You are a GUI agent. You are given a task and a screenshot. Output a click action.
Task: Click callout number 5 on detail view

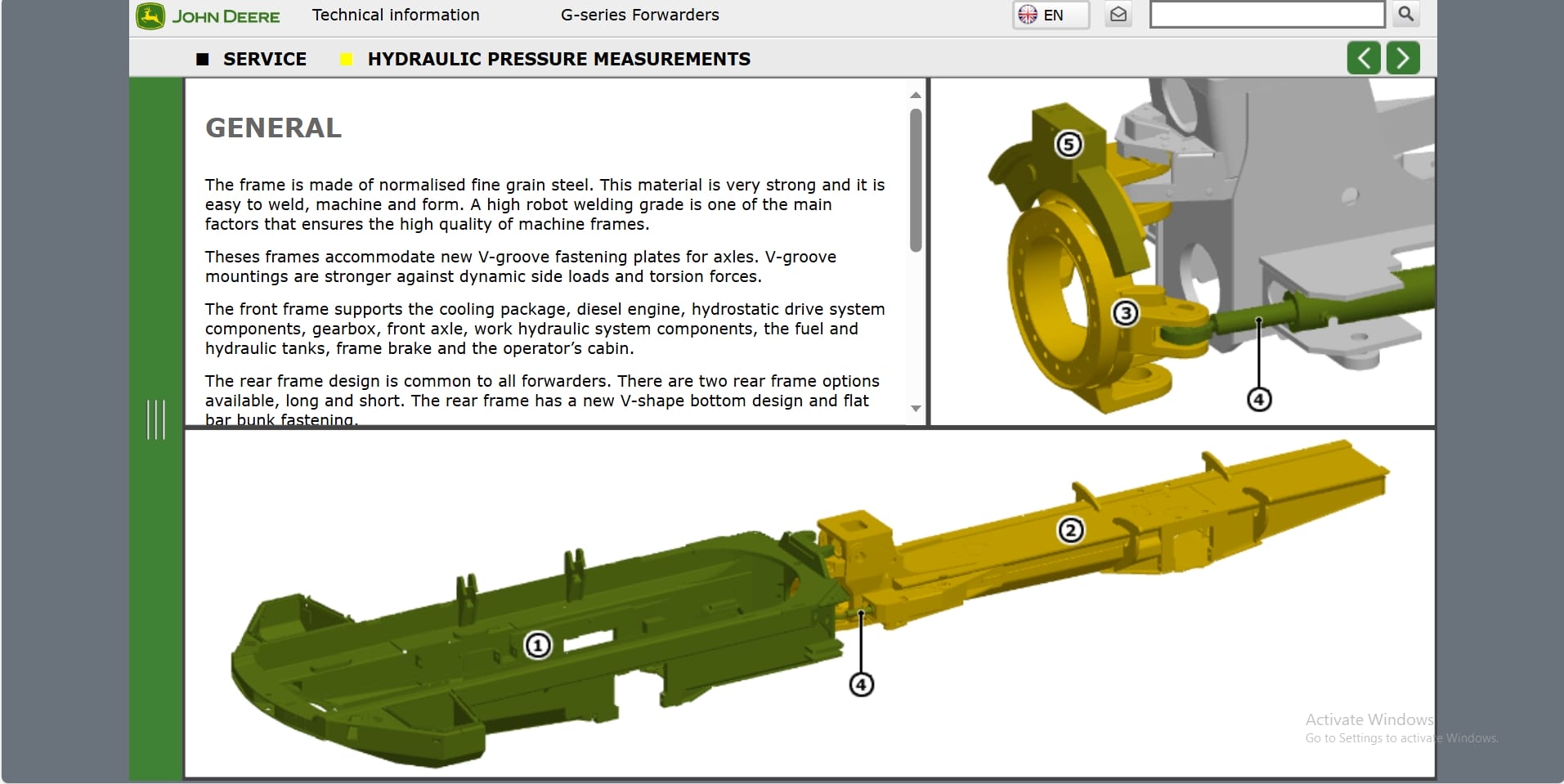(1069, 145)
